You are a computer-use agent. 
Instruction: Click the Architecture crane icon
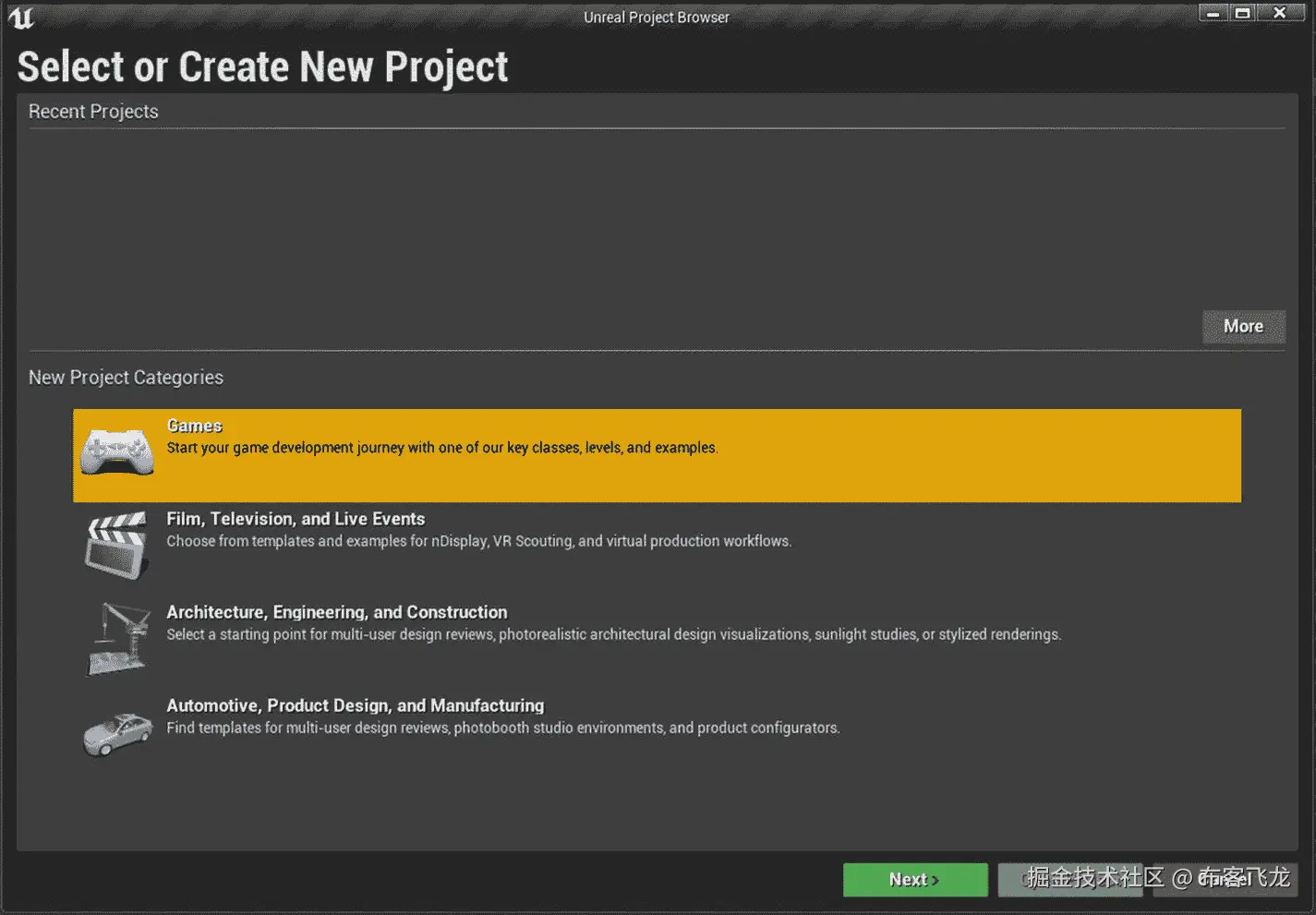(117, 638)
